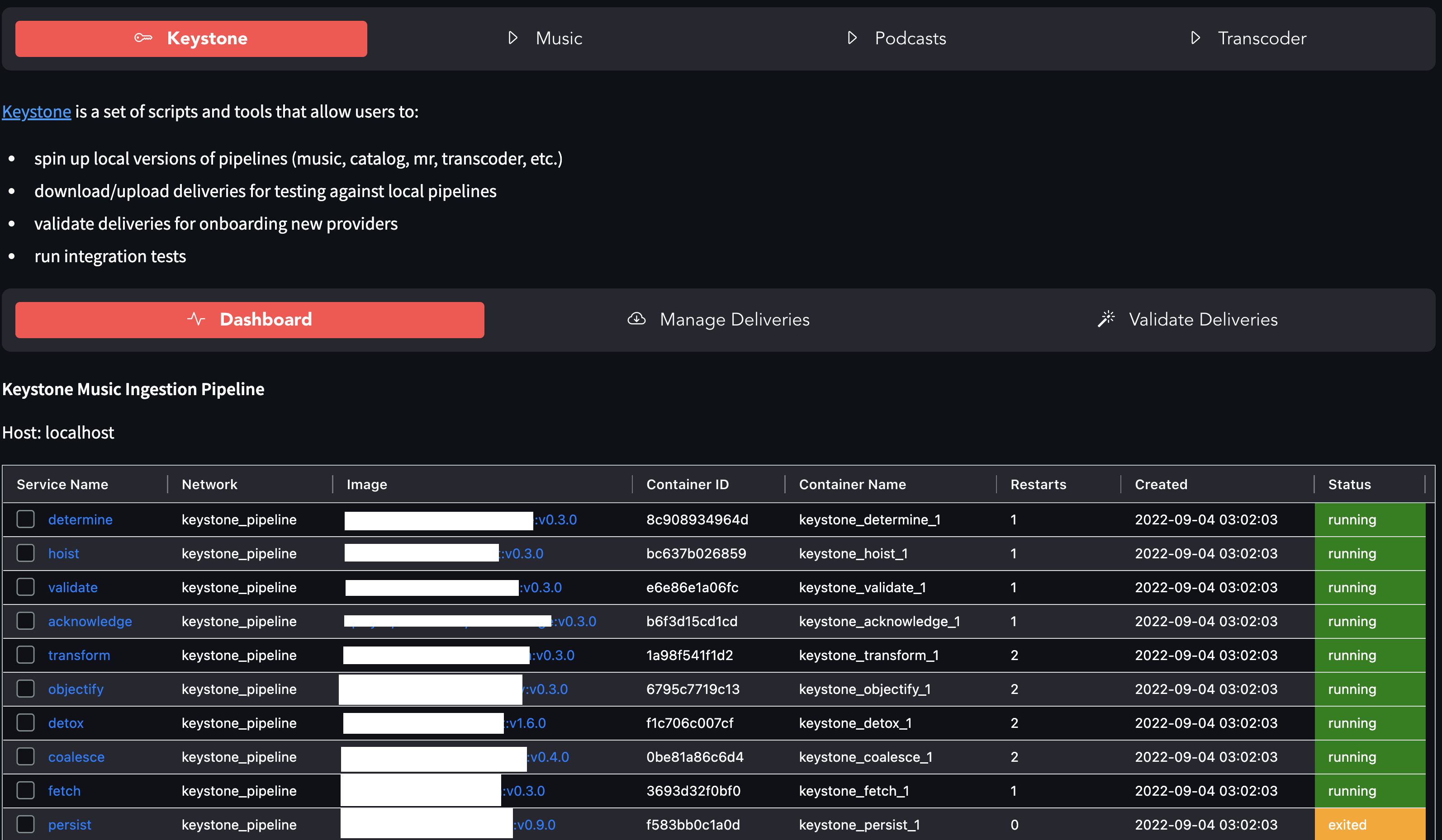The width and height of the screenshot is (1442, 840).
Task: Click the magic wand icon for Validate Deliveries
Action: [x=1106, y=319]
